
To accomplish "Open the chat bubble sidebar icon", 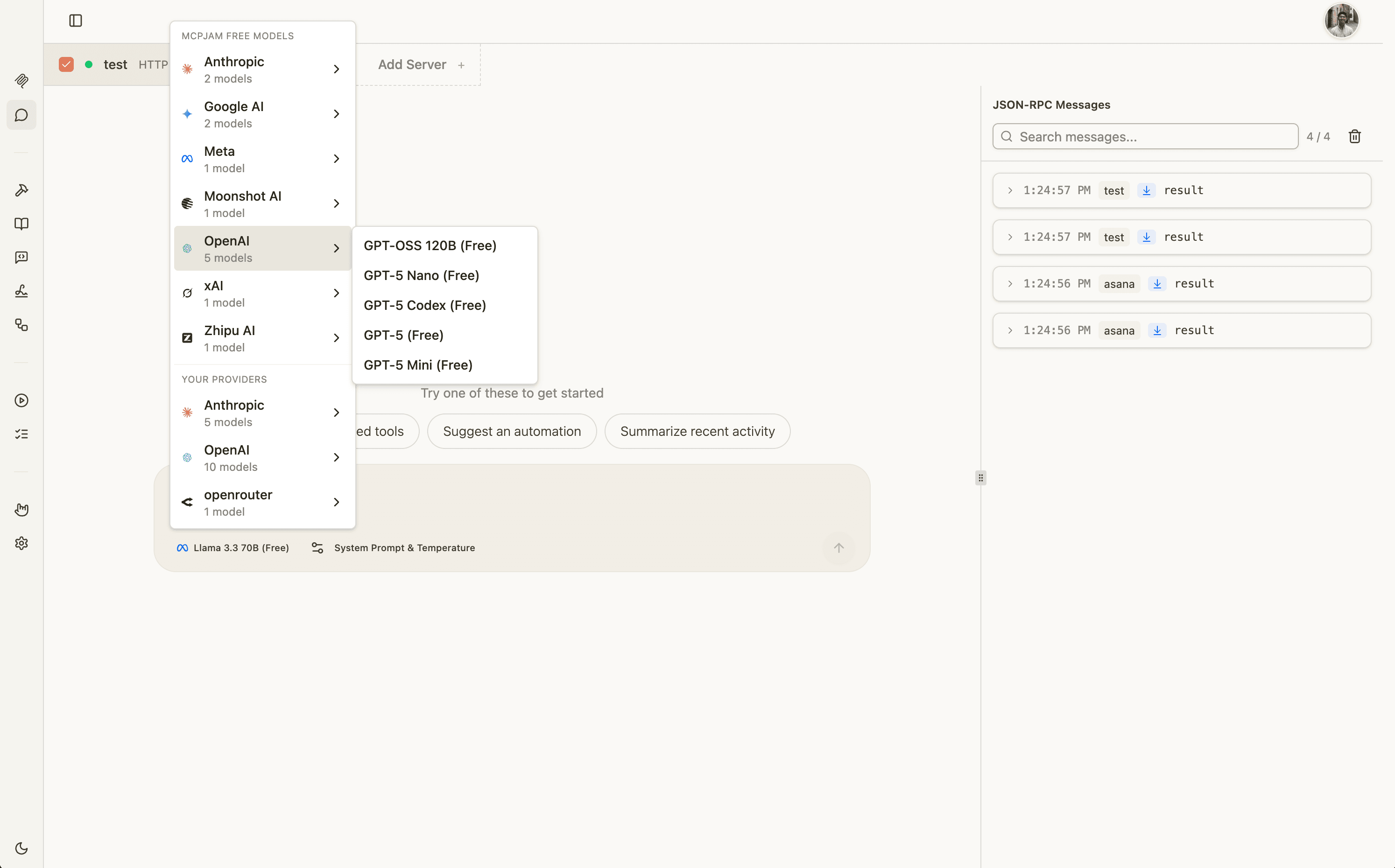I will click(x=21, y=115).
